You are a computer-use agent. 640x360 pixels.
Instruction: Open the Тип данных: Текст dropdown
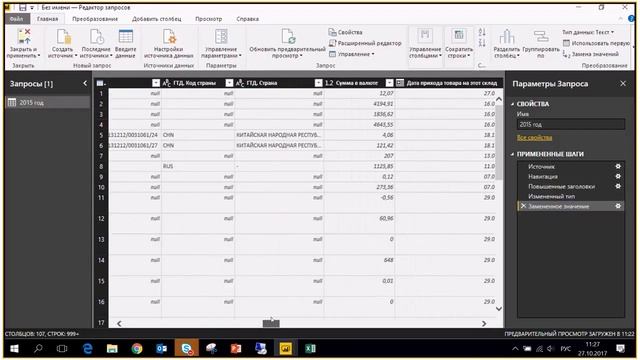click(x=588, y=32)
